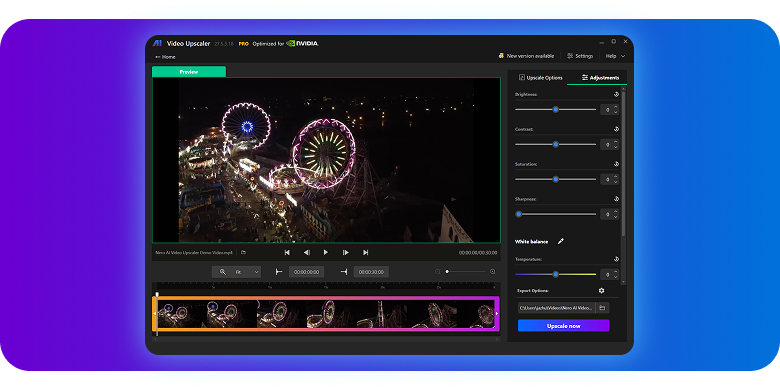Image resolution: width=780 pixels, height=390 pixels.
Task: Open the Fit zoom level dropdown
Action: click(236, 272)
